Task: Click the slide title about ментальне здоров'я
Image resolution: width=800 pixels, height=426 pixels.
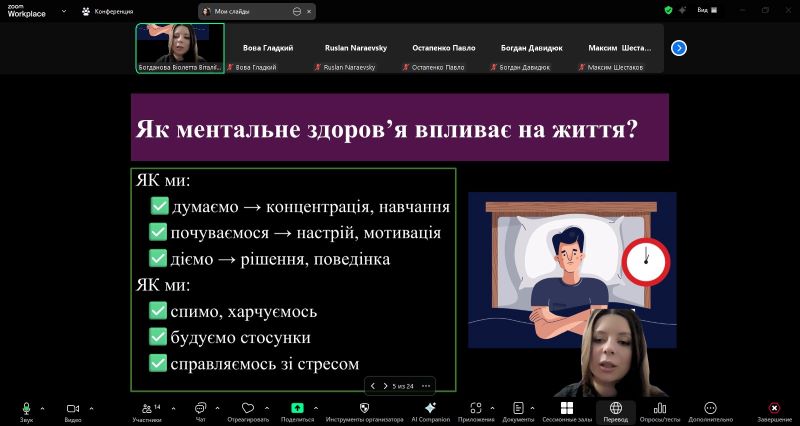Action: (x=386, y=130)
